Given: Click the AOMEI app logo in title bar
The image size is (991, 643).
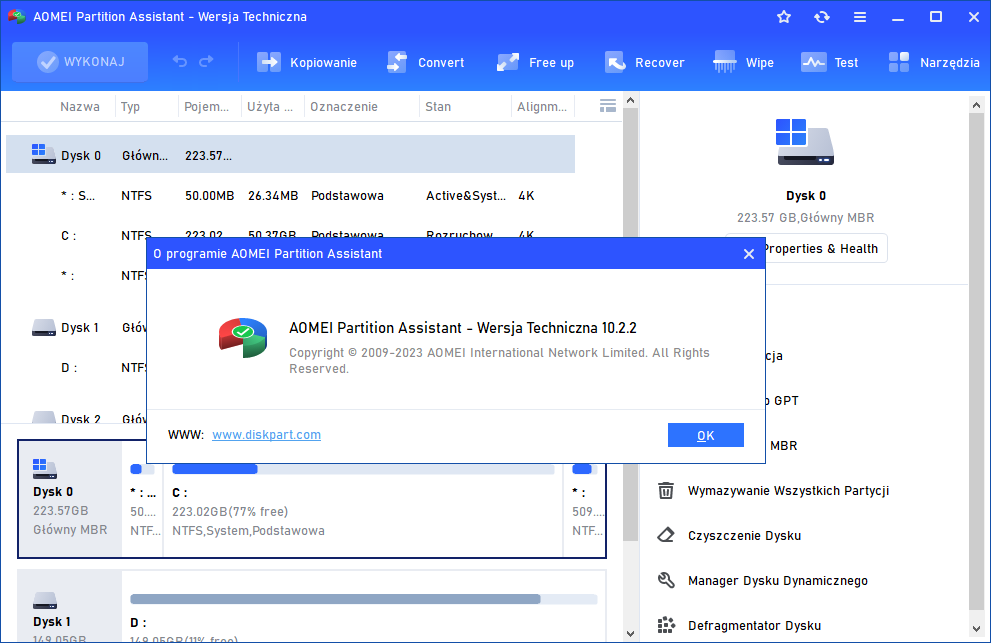Looking at the screenshot, I should pos(16,16).
